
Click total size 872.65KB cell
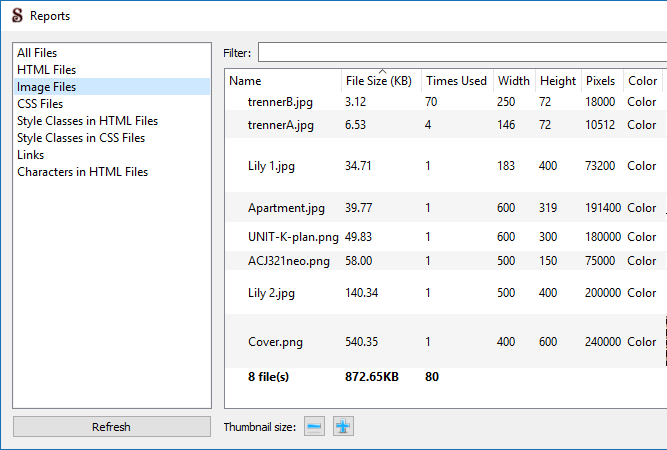click(372, 377)
